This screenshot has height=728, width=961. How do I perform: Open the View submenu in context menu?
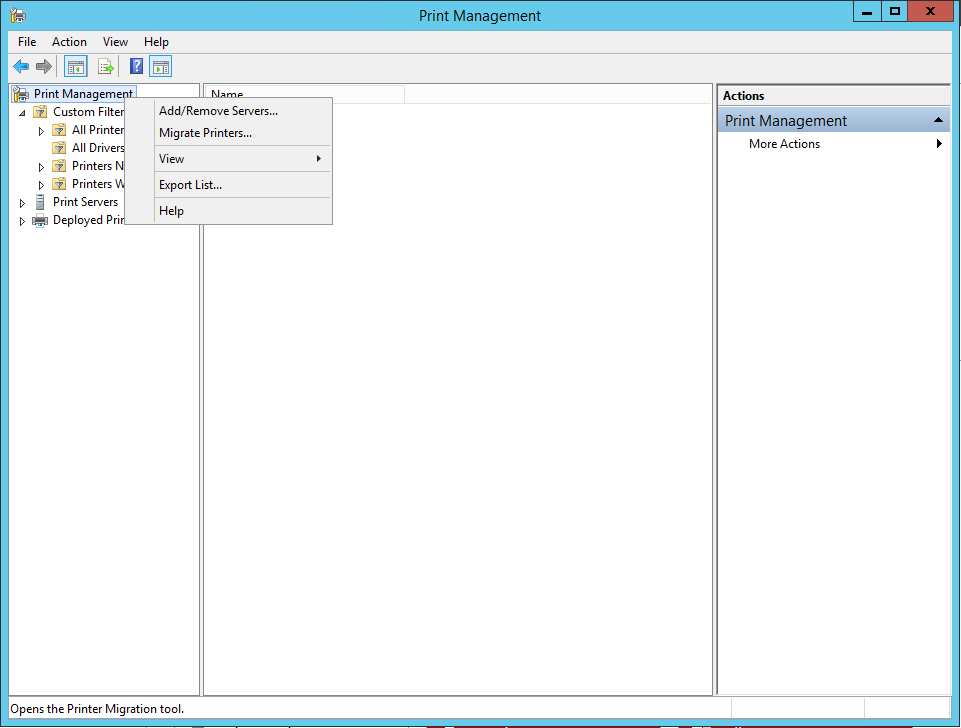pyautogui.click(x=242, y=159)
